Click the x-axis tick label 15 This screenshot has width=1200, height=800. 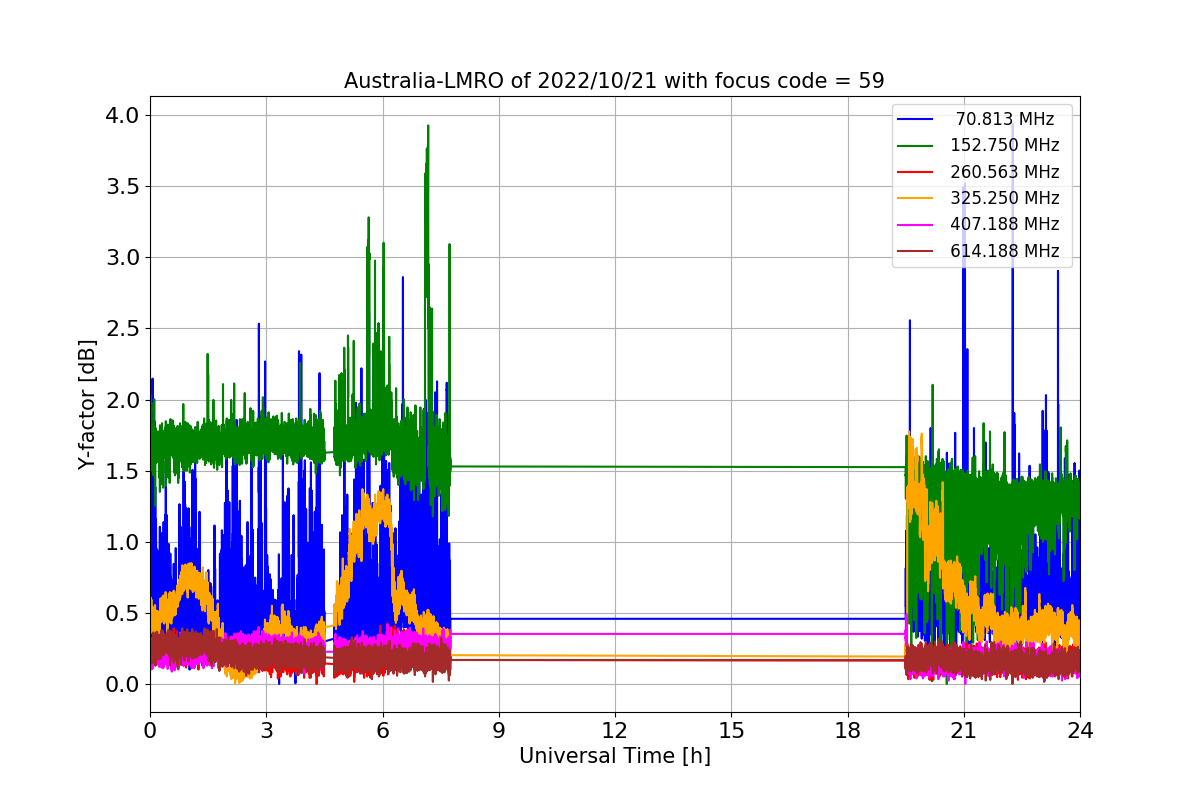(x=731, y=730)
